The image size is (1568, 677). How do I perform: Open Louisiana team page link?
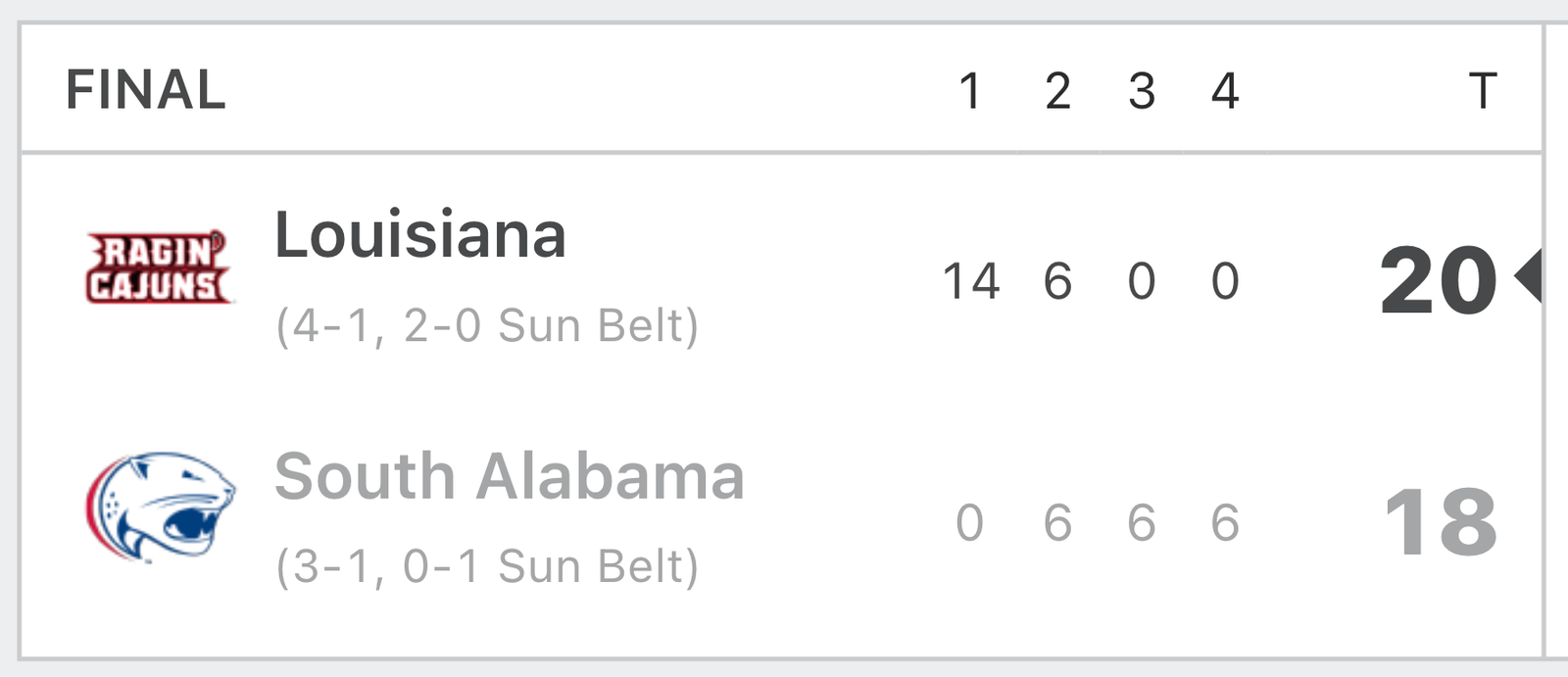[x=420, y=235]
